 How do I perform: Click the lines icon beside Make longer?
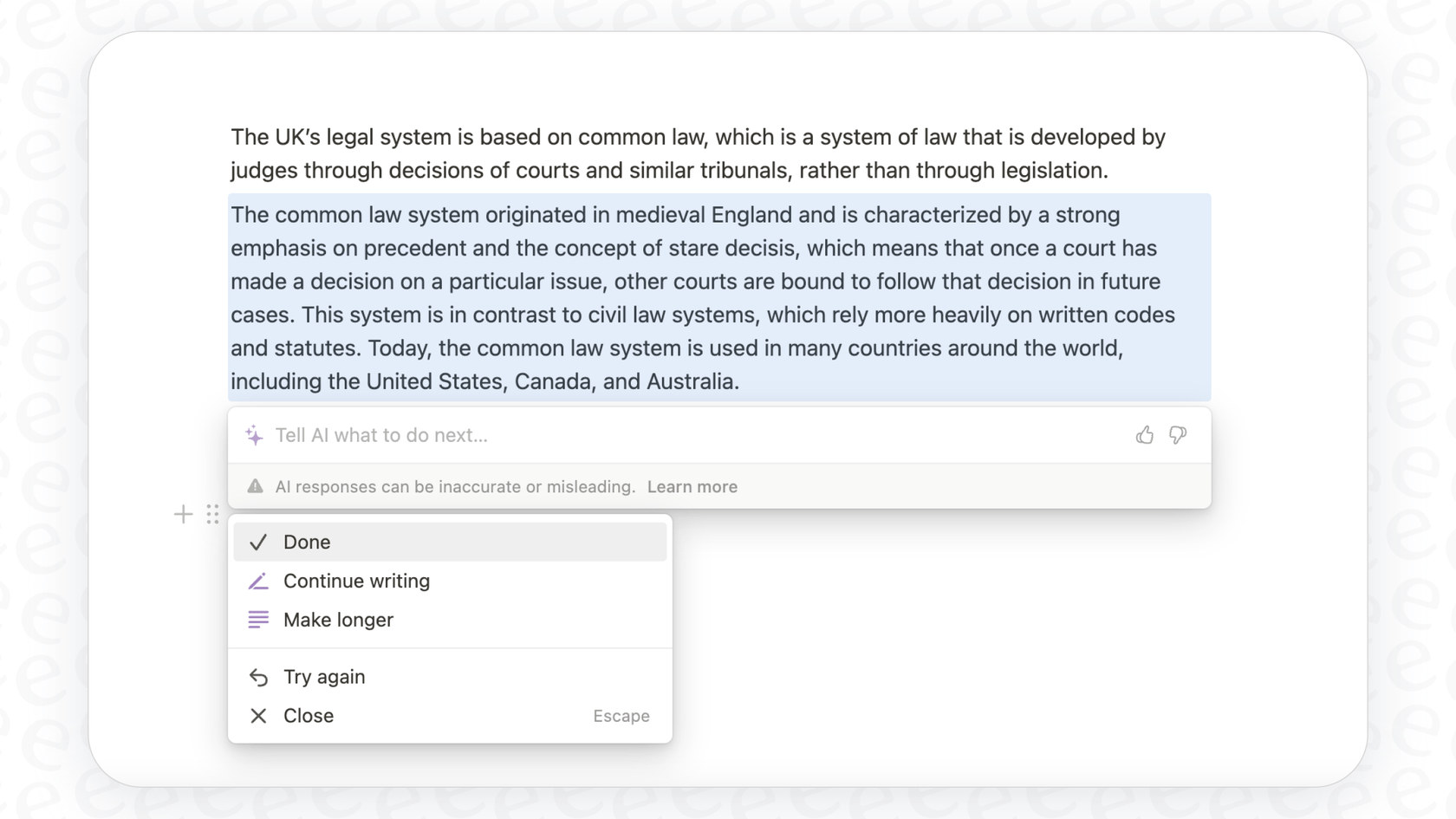(x=257, y=620)
